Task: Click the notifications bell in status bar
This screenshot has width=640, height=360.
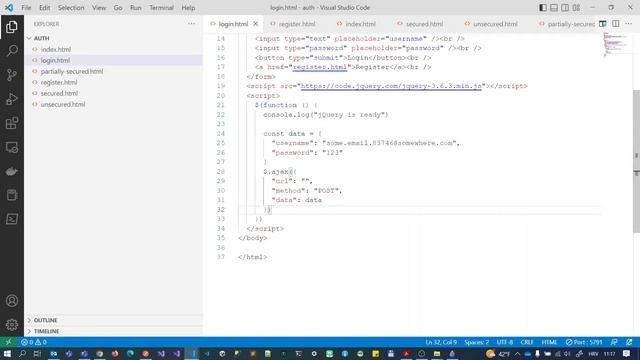Action: pos(629,342)
